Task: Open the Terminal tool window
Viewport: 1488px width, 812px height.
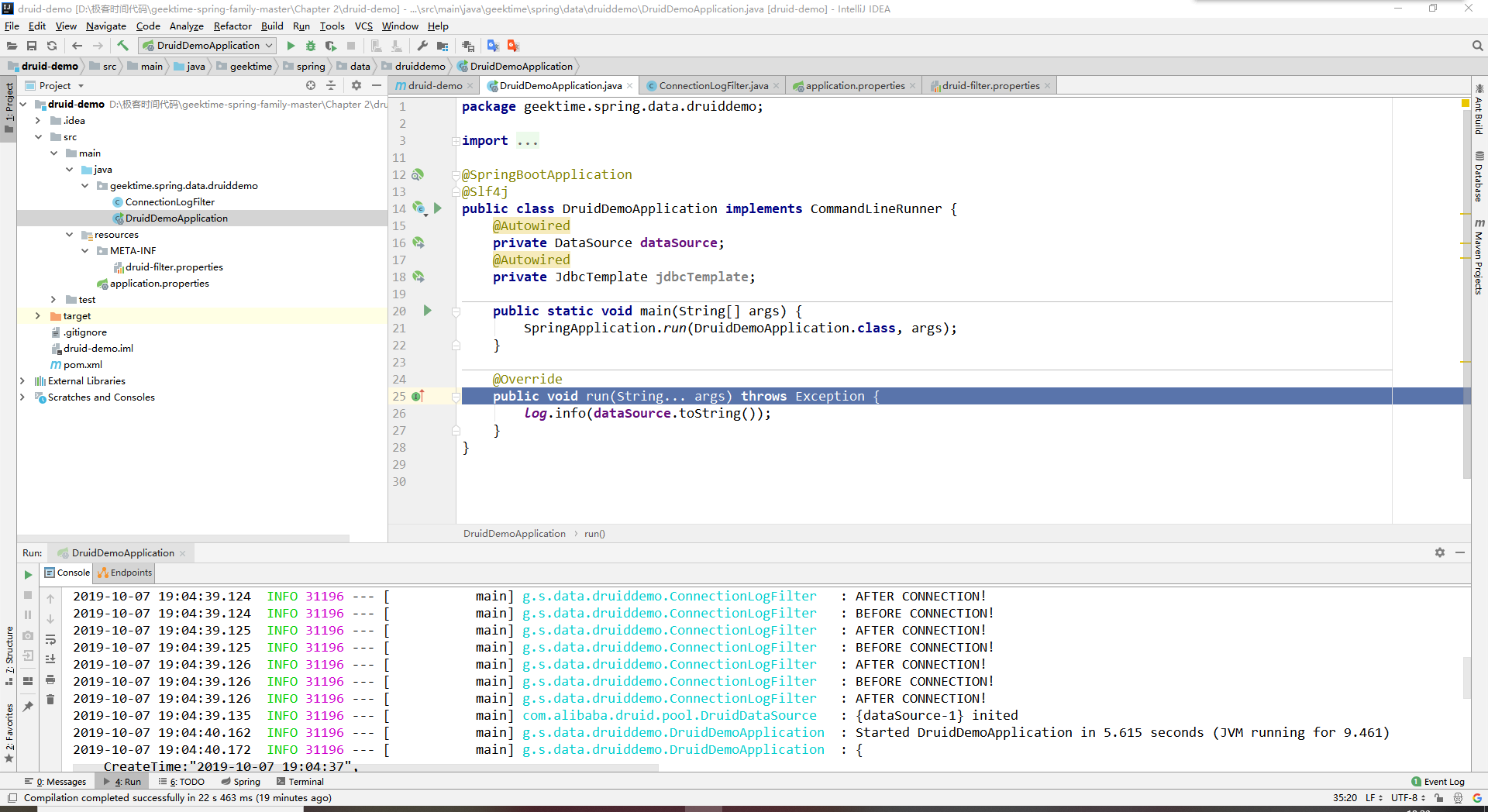Action: [x=301, y=781]
